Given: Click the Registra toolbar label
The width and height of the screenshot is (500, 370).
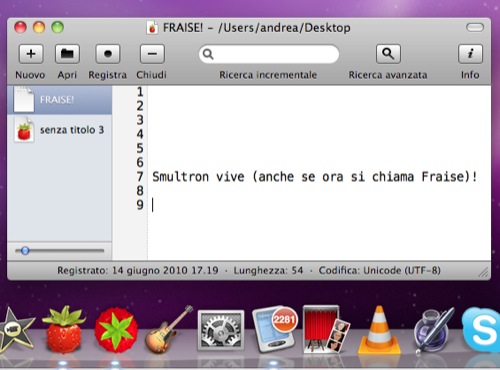Looking at the screenshot, I should pos(108,75).
